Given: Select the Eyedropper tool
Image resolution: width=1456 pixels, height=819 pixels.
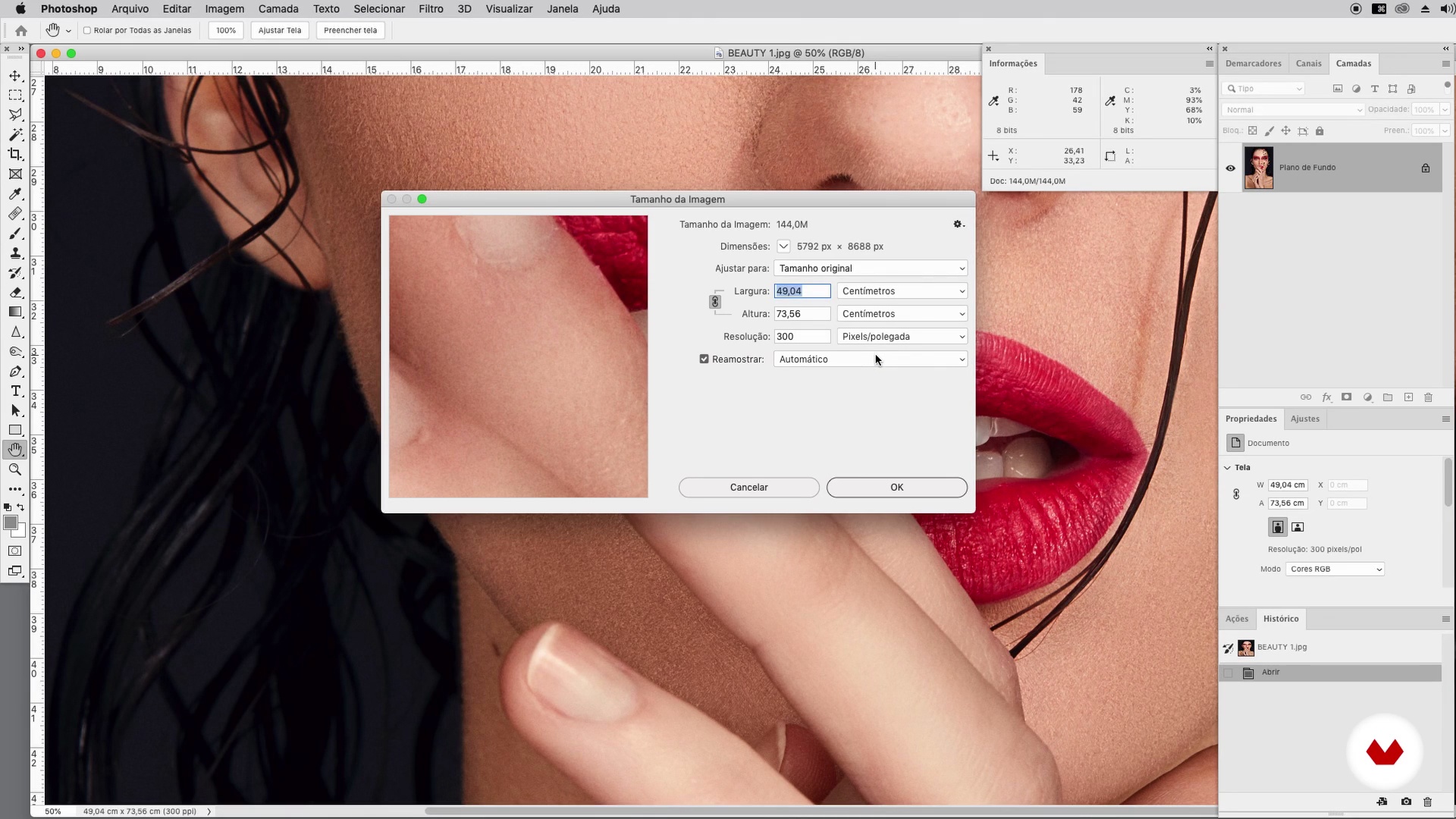Looking at the screenshot, I should click(15, 194).
